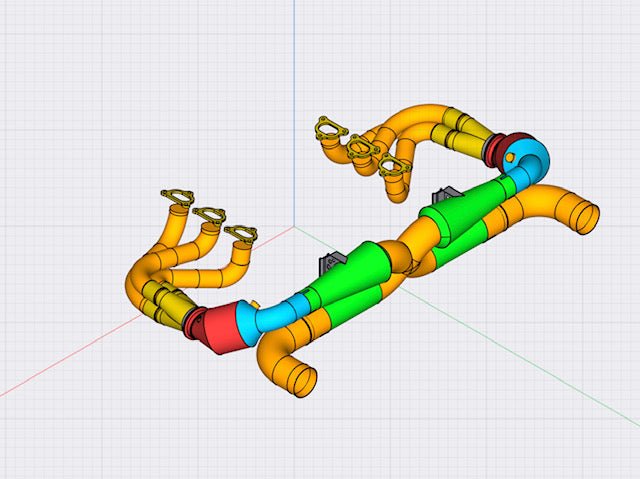Click the origin point where axes meet
Image resolution: width=640 pixels, height=479 pixels.
294,225
